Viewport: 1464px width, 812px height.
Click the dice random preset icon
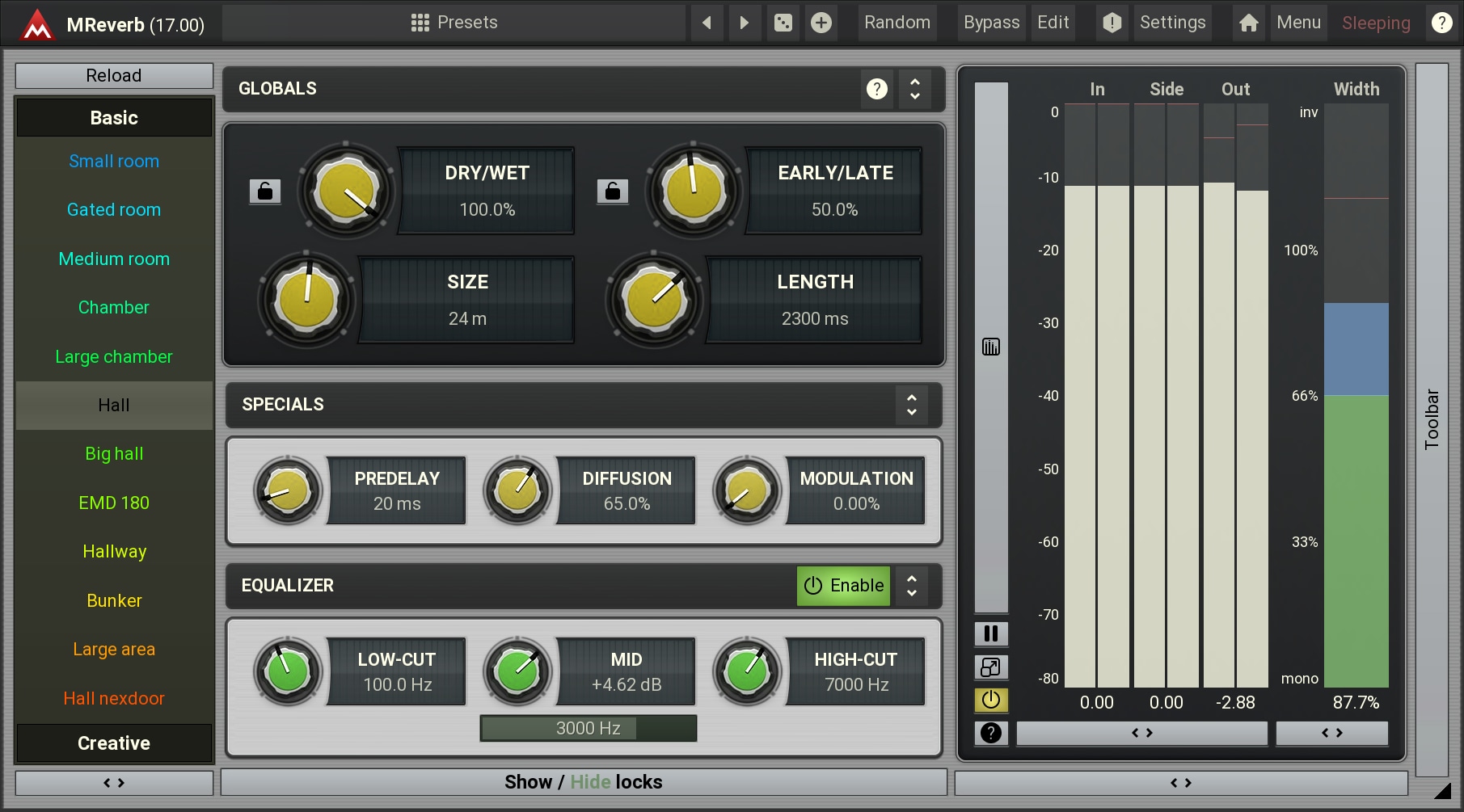(x=783, y=23)
